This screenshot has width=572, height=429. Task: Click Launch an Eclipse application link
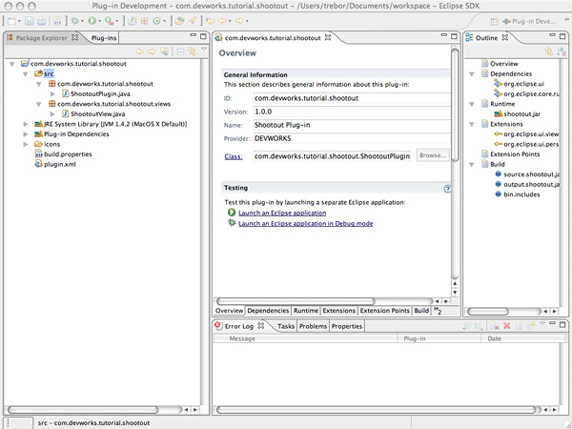[282, 213]
